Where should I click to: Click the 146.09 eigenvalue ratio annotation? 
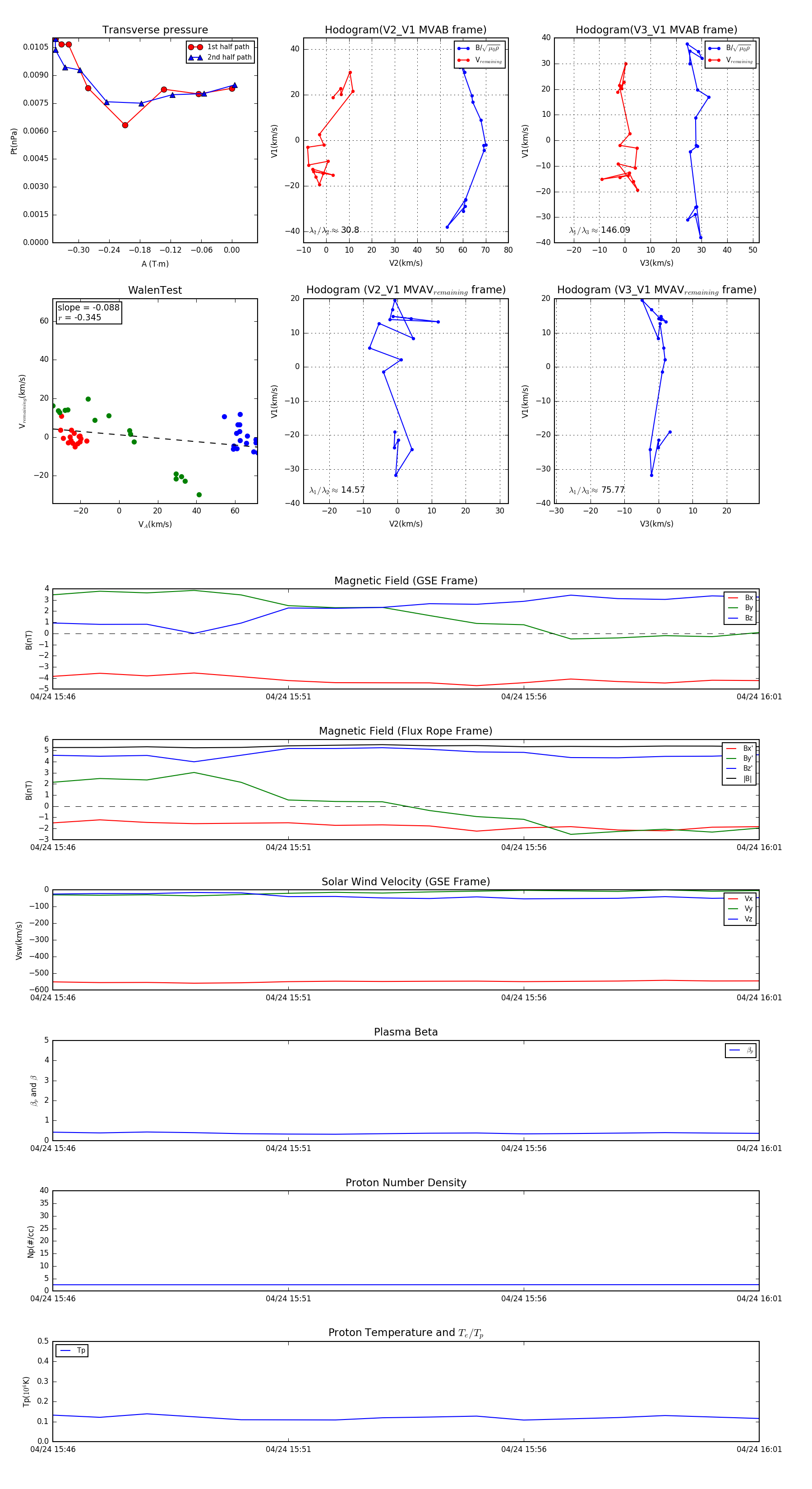(615, 230)
